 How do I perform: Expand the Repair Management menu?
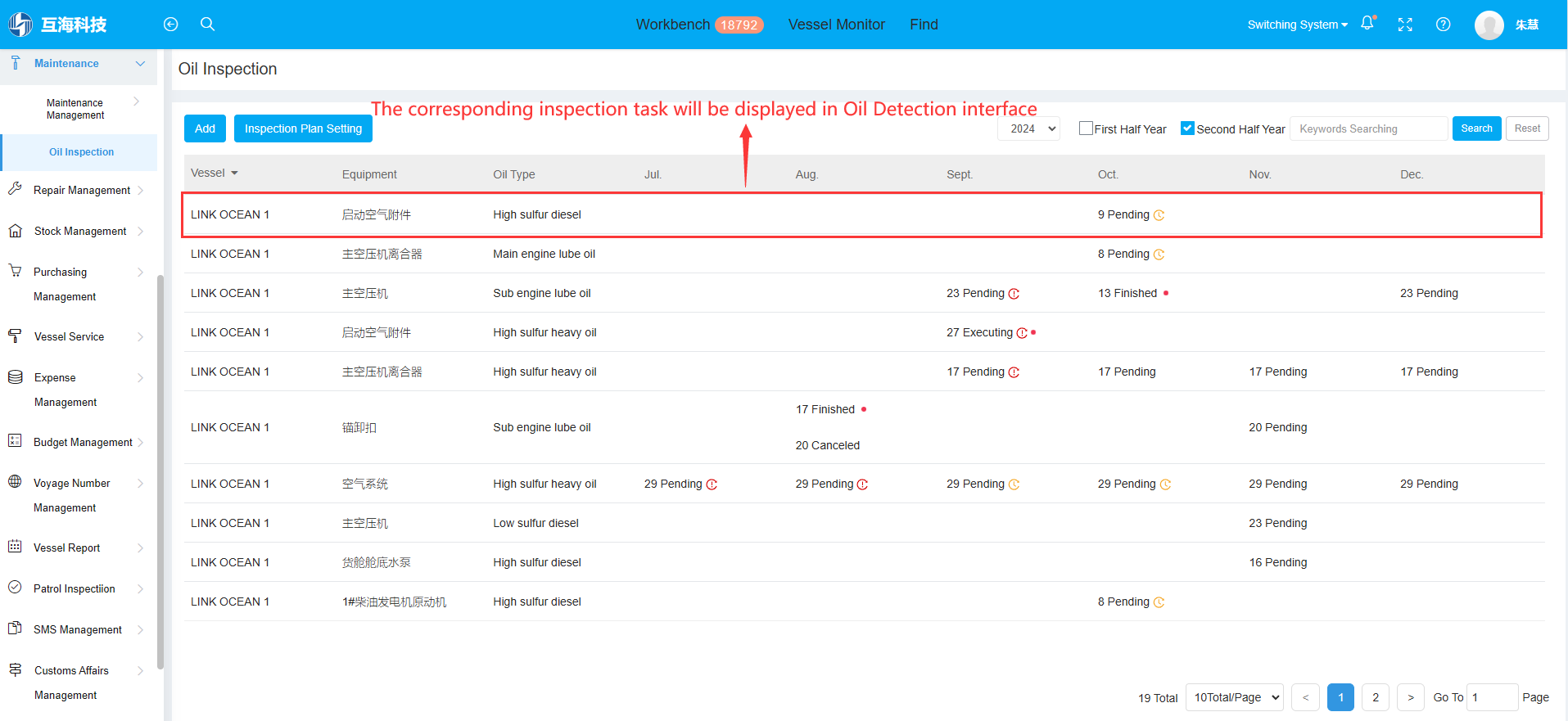141,190
